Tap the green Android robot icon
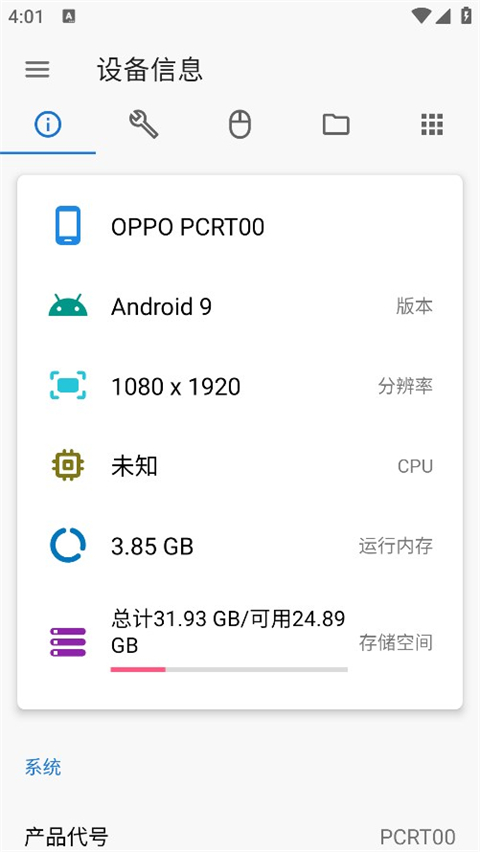The width and height of the screenshot is (480, 852). (68, 306)
